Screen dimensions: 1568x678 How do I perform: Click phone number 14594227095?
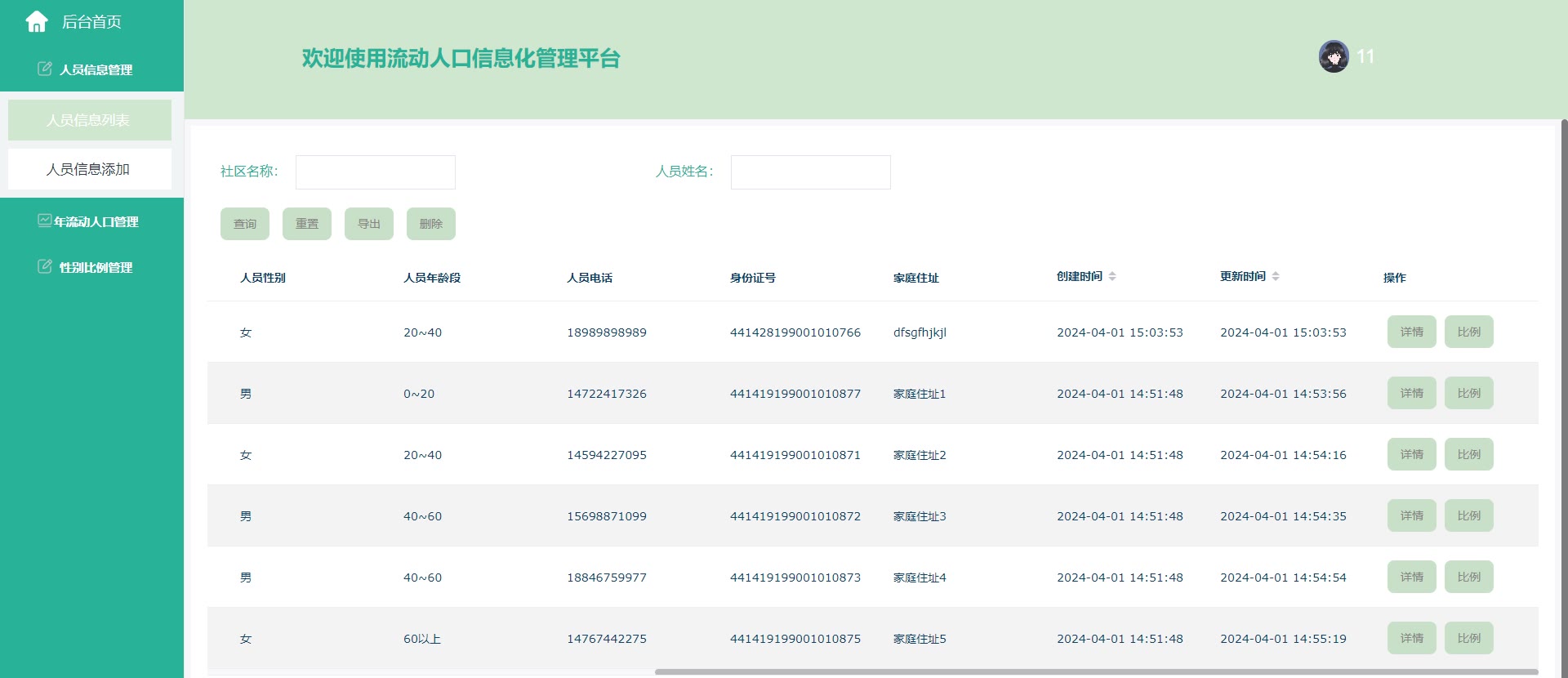[607, 455]
